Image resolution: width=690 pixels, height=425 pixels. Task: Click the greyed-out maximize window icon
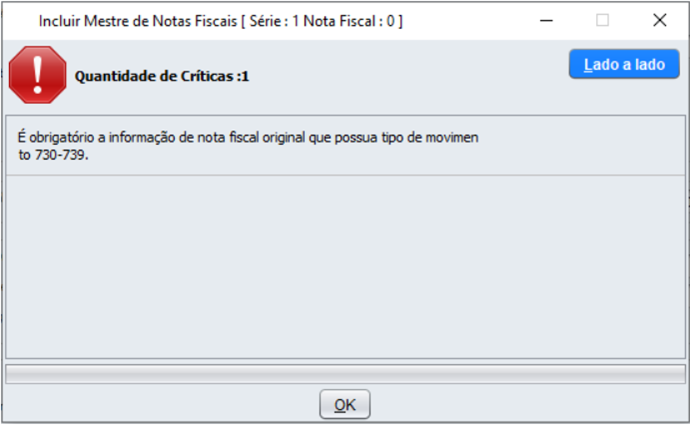point(602,20)
